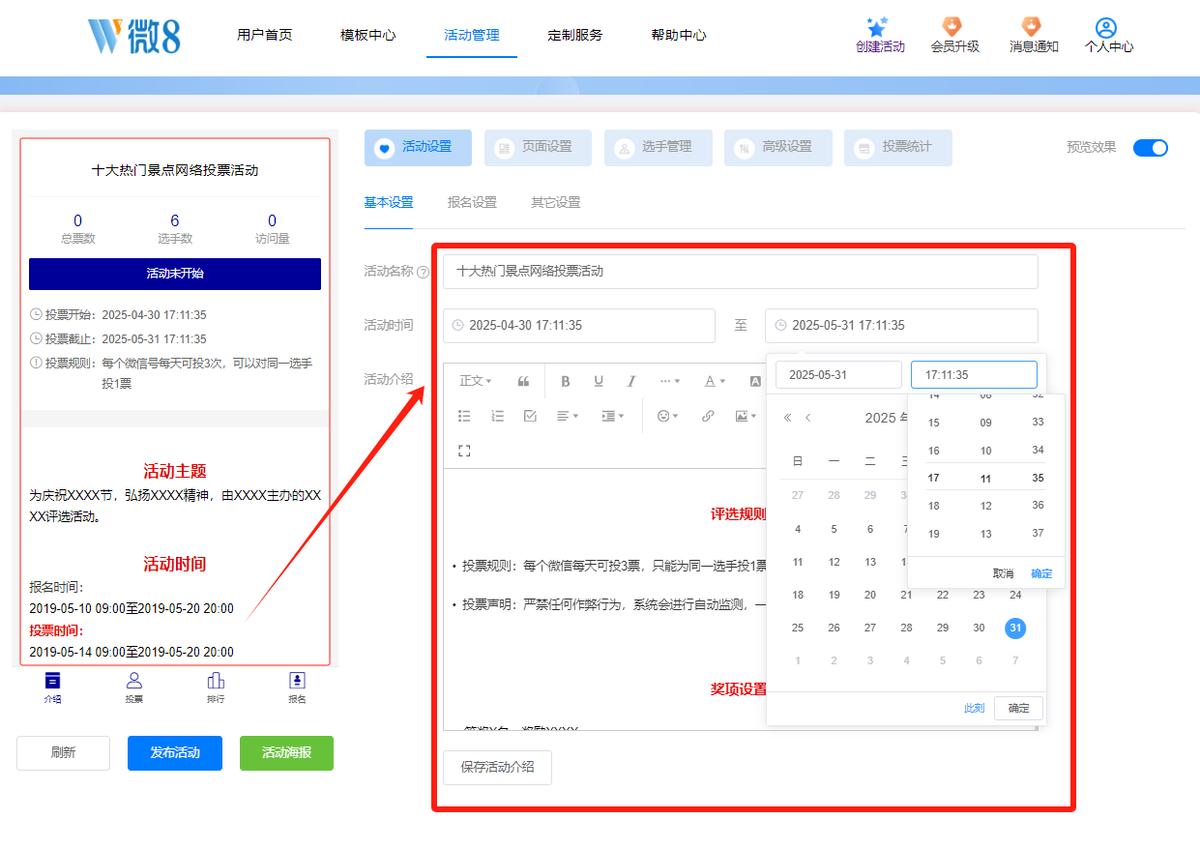Open 帮助中心 in the top menu
This screenshot has height=847, width=1200.
[679, 35]
